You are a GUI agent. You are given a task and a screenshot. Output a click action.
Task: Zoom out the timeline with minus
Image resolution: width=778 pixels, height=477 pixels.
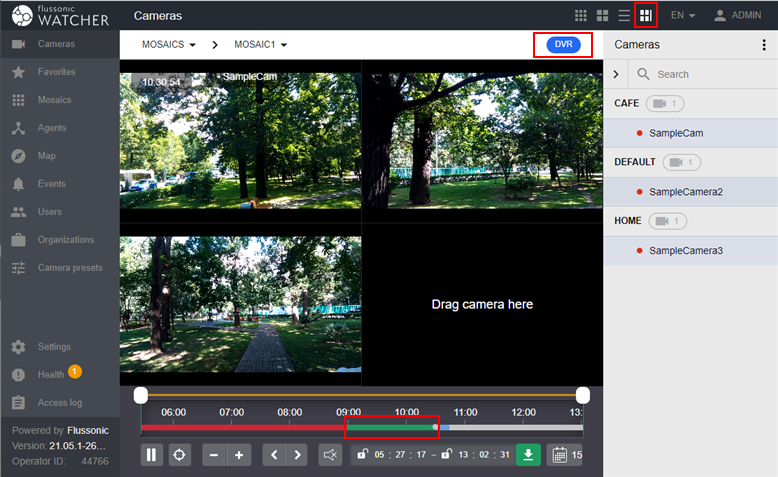click(x=214, y=455)
